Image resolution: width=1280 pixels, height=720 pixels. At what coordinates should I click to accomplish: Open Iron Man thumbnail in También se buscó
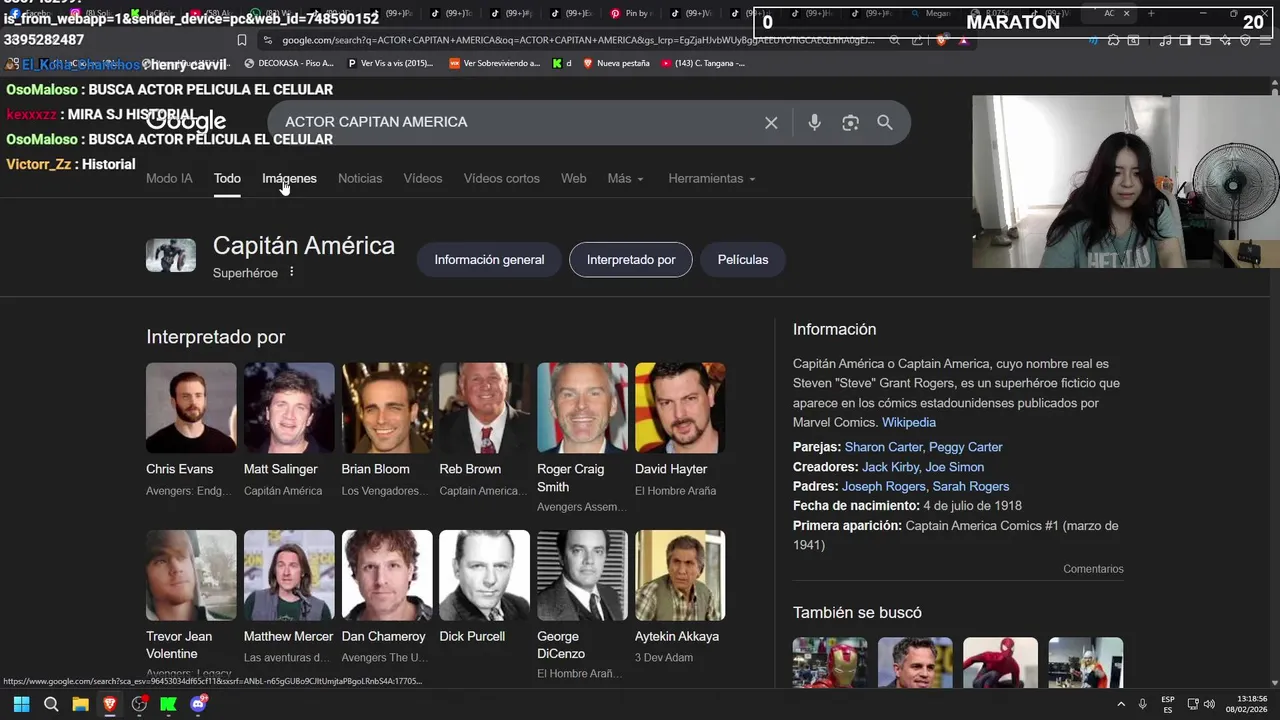pos(830,662)
